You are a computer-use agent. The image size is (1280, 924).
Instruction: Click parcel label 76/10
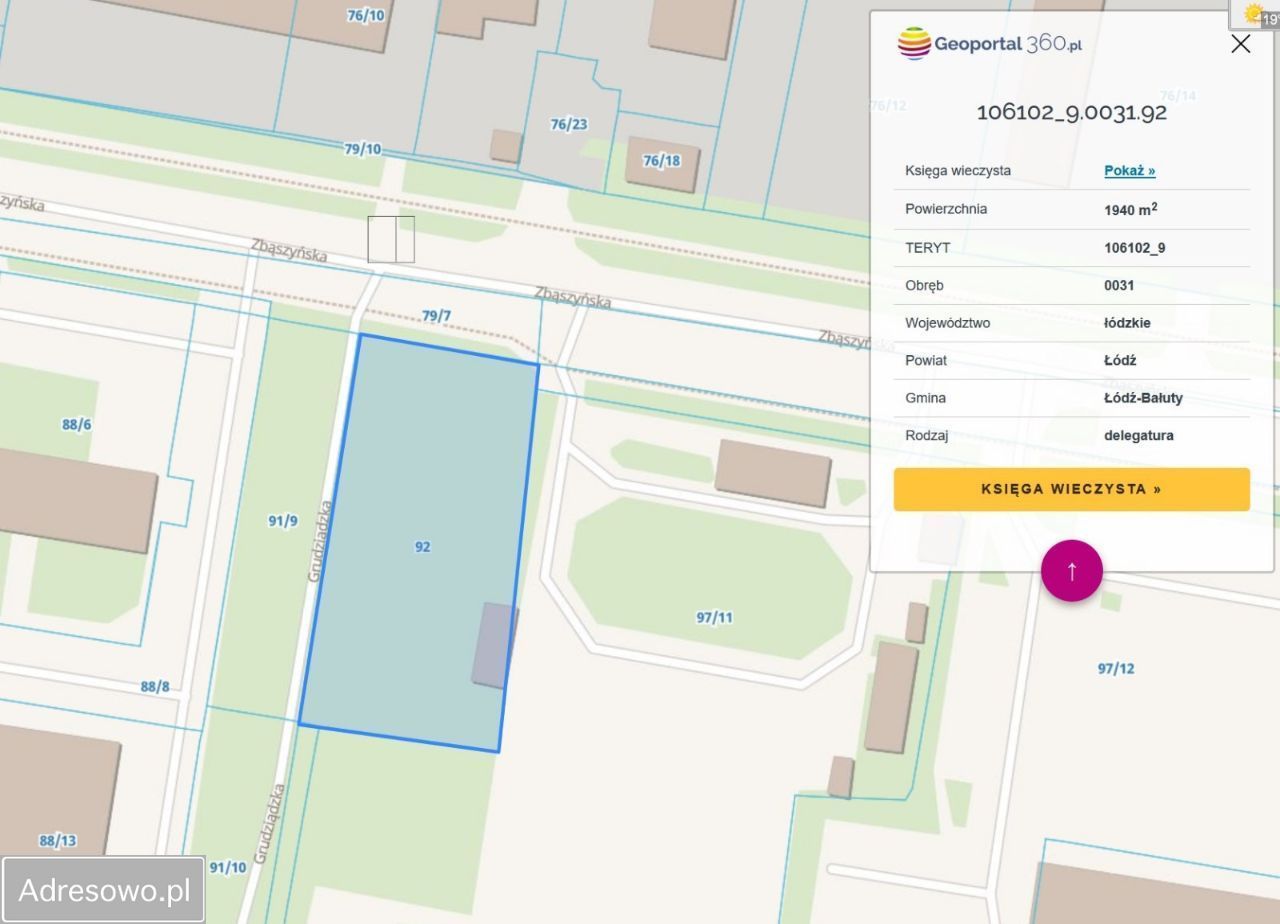[x=365, y=15]
